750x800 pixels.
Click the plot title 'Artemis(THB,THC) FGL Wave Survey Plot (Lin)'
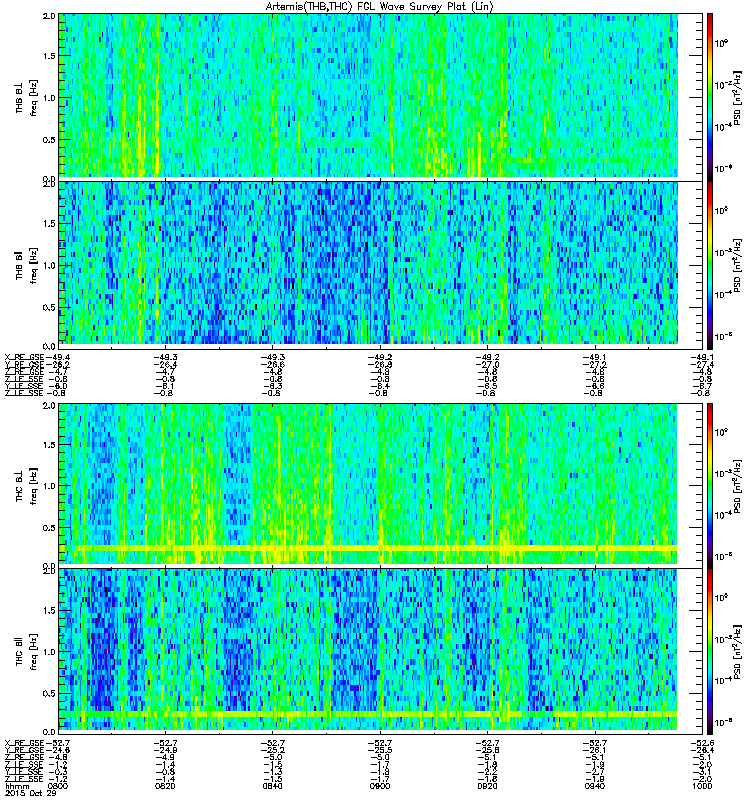pyautogui.click(x=380, y=7)
